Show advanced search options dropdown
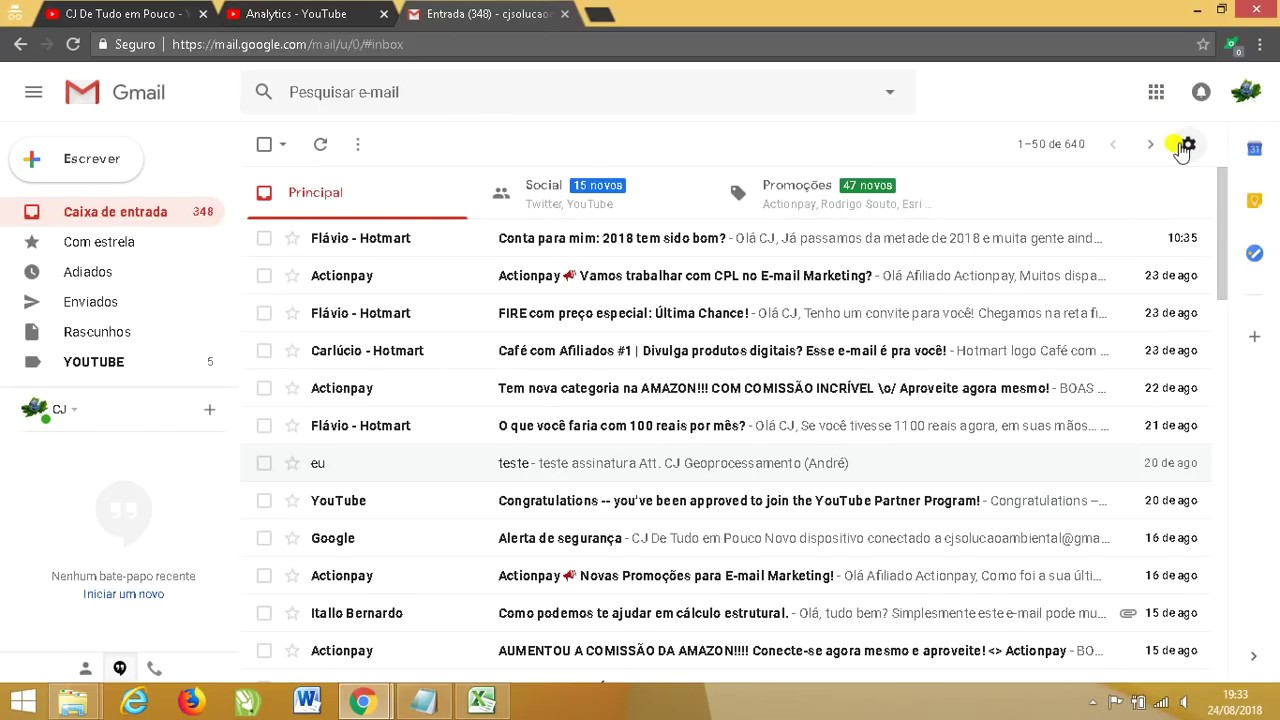 (890, 92)
